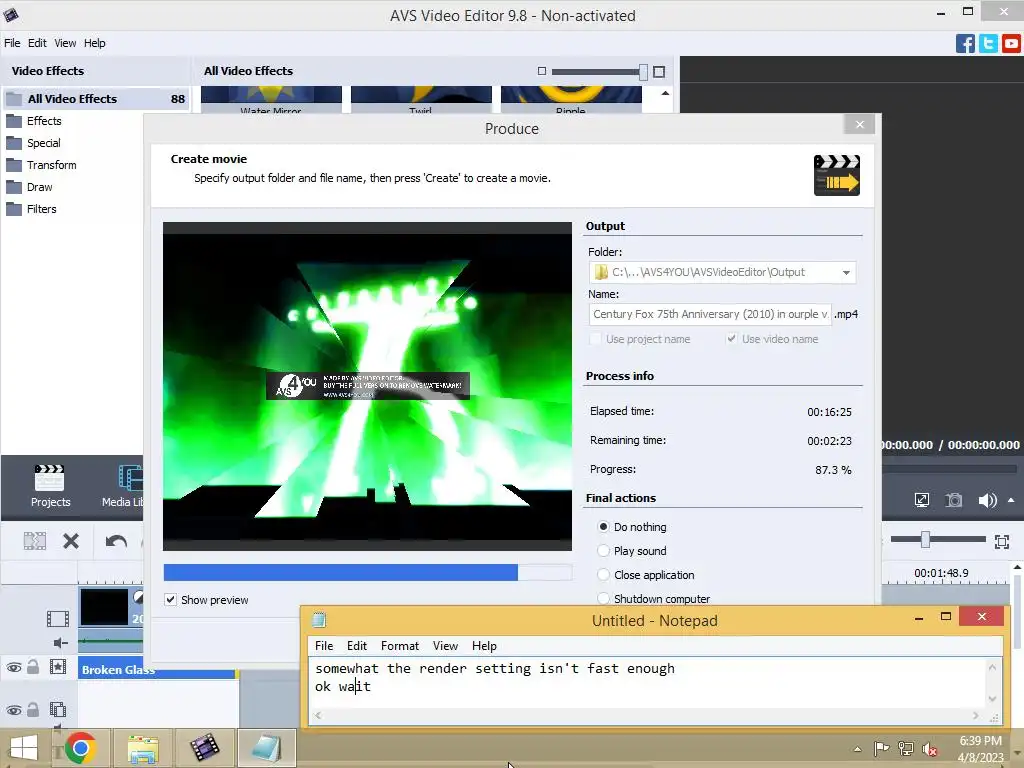Click the output file Name field
Viewport: 1024px width, 768px height.
(x=710, y=314)
